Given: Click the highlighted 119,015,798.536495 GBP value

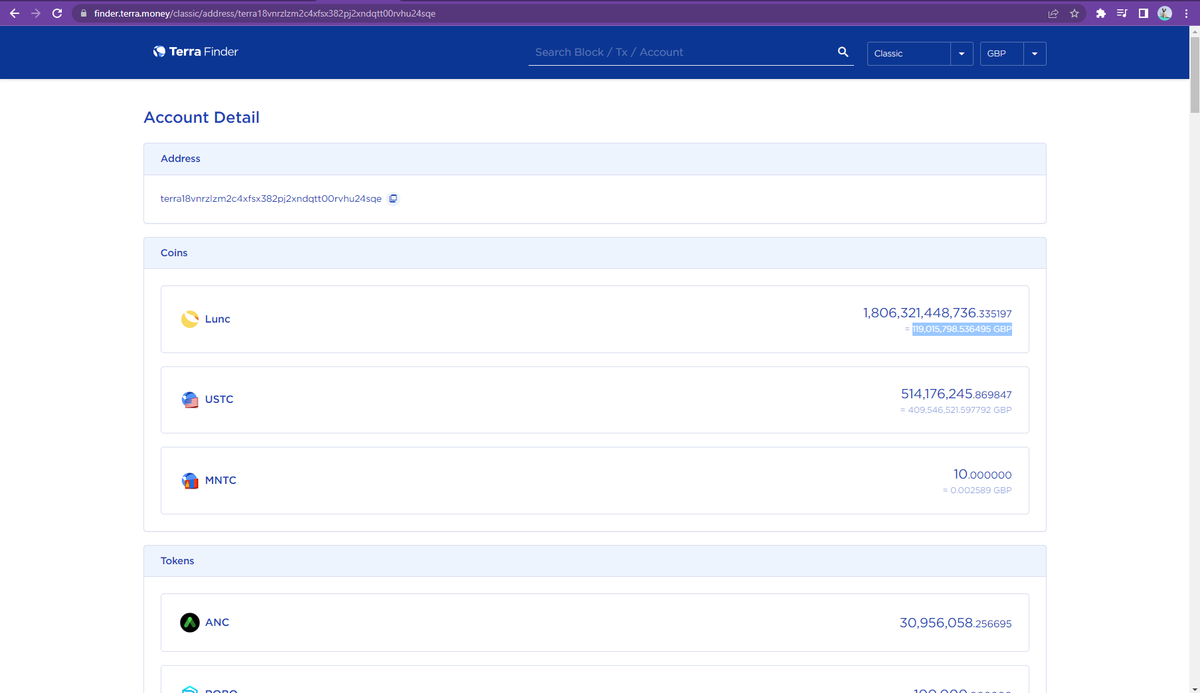Looking at the screenshot, I should (962, 329).
